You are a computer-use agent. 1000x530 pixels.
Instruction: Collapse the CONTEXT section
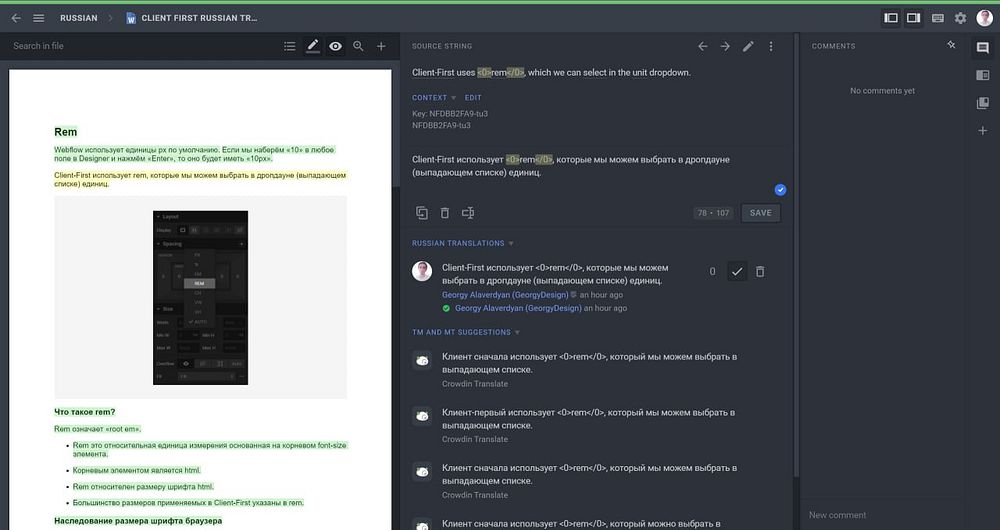coord(434,98)
